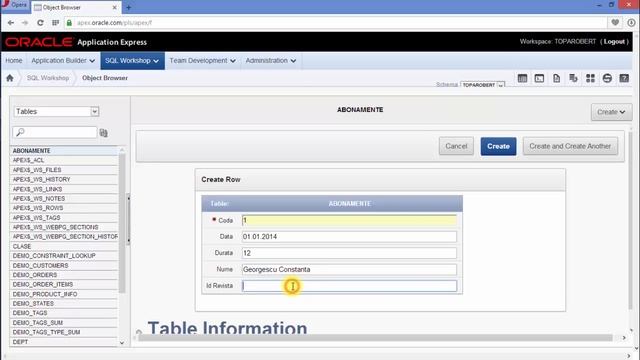Click the horizontal scrollbar under Table Information
This screenshot has height=360, width=640.
(376, 338)
